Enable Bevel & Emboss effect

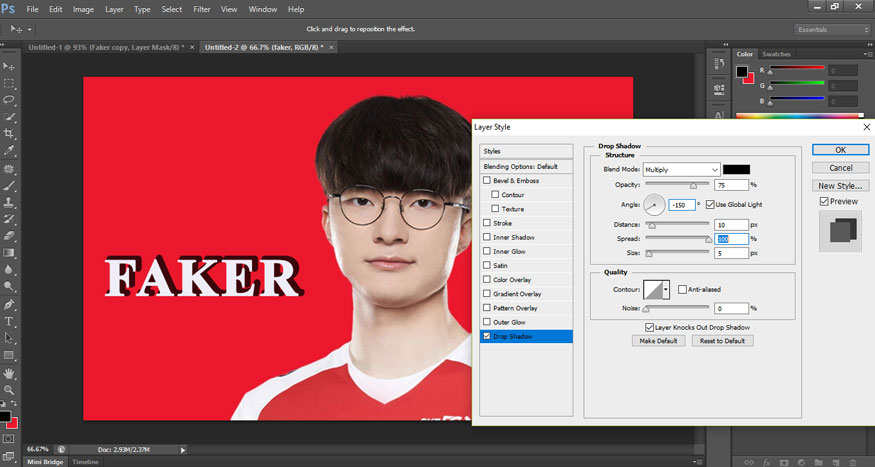487,180
